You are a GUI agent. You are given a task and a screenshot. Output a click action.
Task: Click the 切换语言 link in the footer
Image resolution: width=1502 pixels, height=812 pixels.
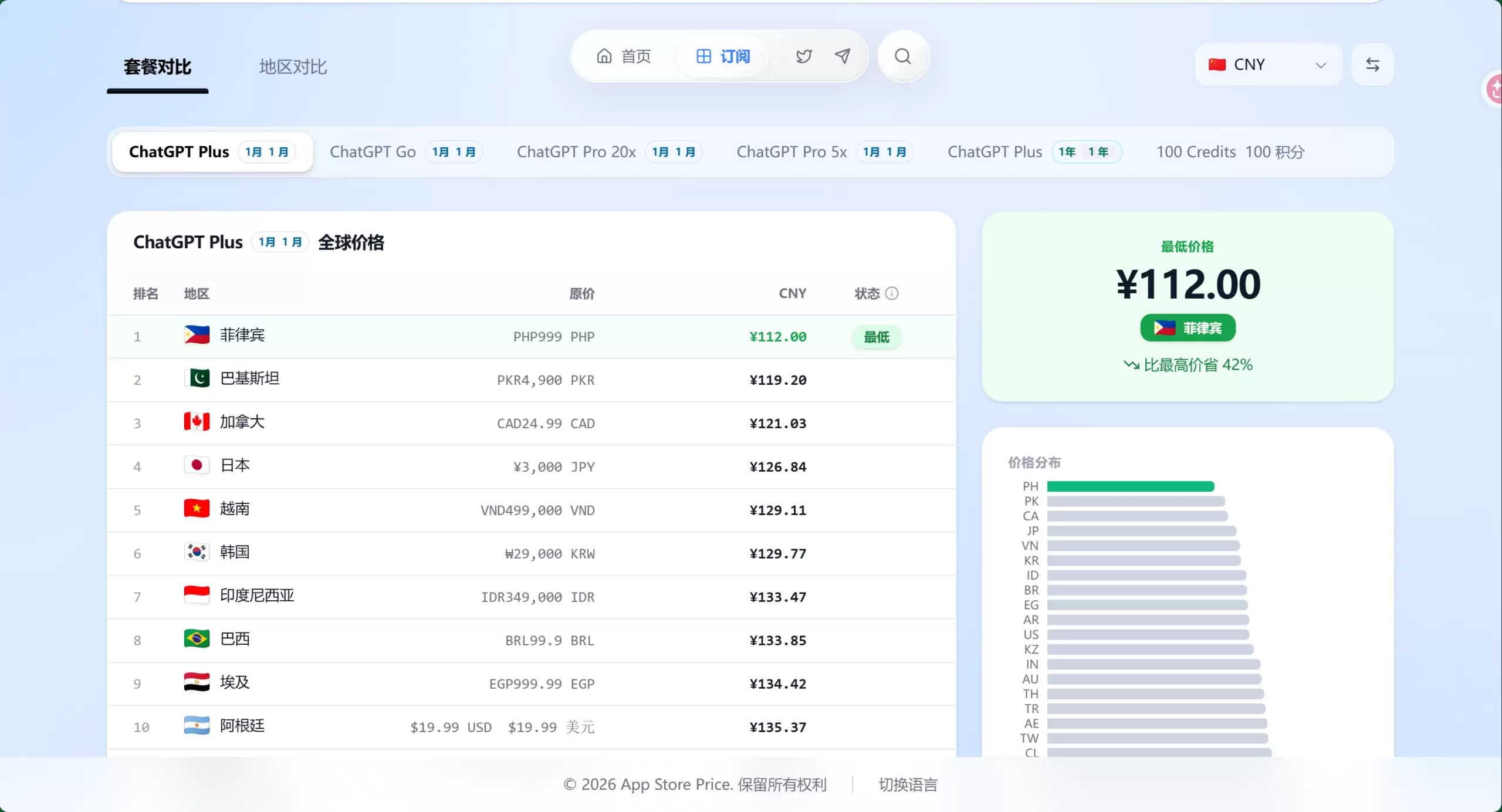click(x=908, y=785)
